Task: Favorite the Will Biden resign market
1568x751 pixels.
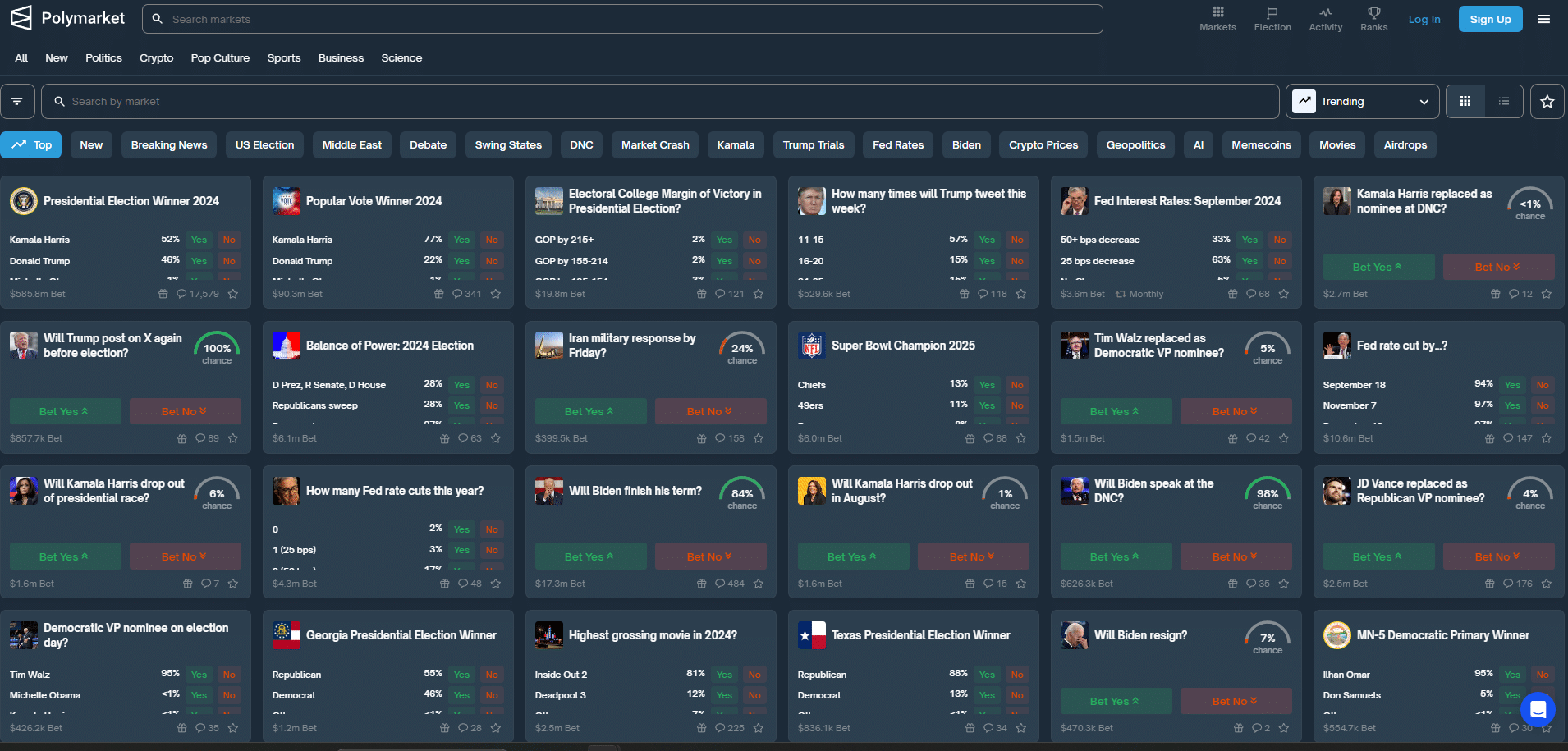Action: pyautogui.click(x=1284, y=728)
